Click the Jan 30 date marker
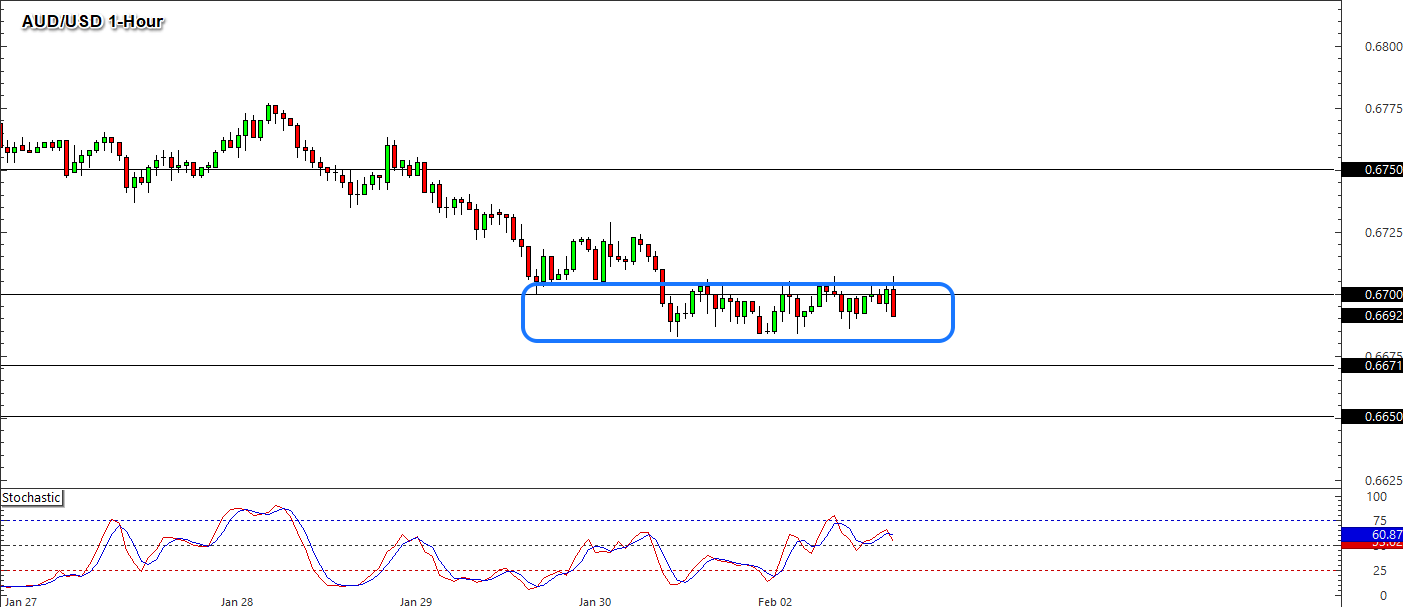The height and width of the screenshot is (607, 1403). point(594,601)
